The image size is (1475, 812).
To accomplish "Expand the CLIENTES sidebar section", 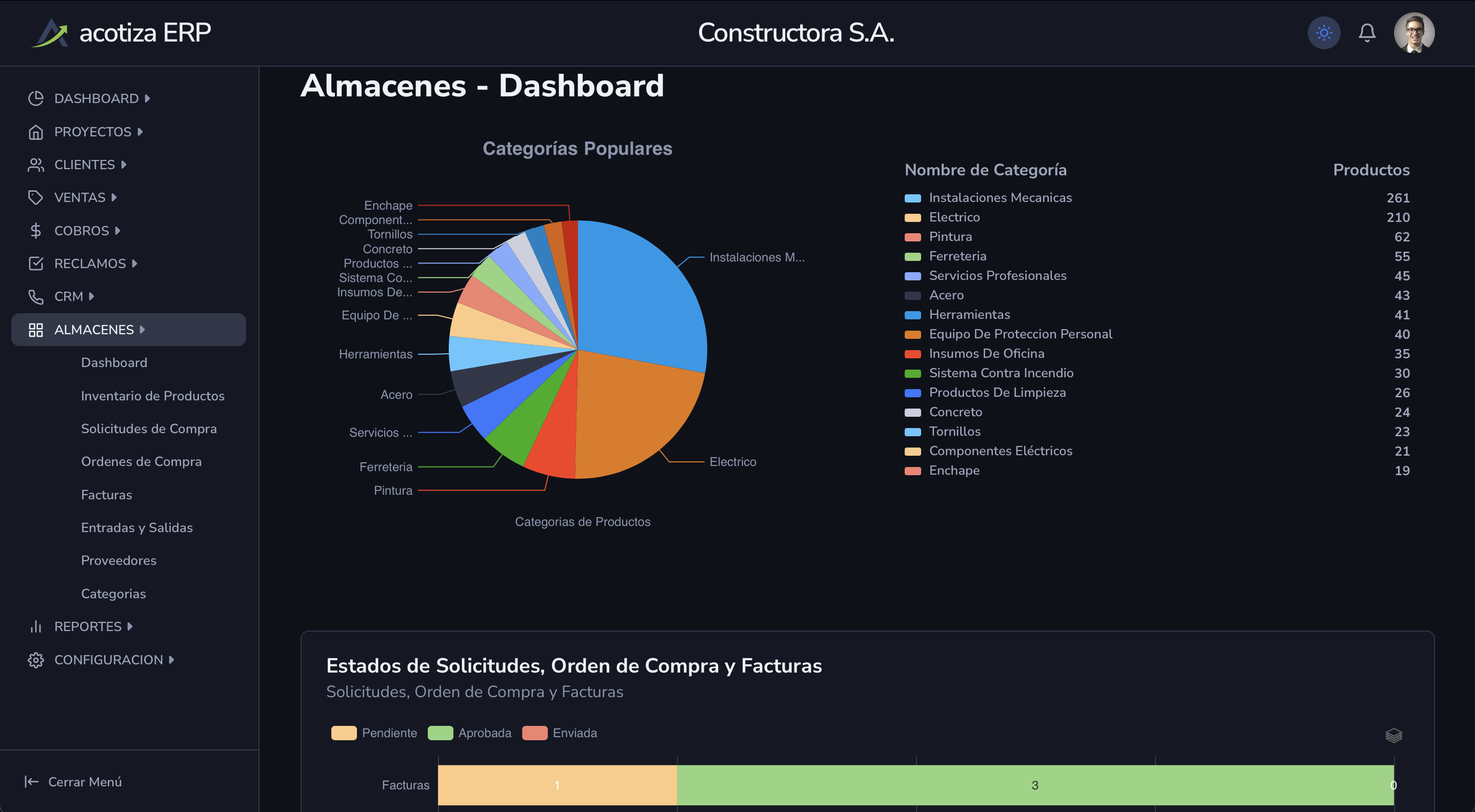I will pos(84,165).
